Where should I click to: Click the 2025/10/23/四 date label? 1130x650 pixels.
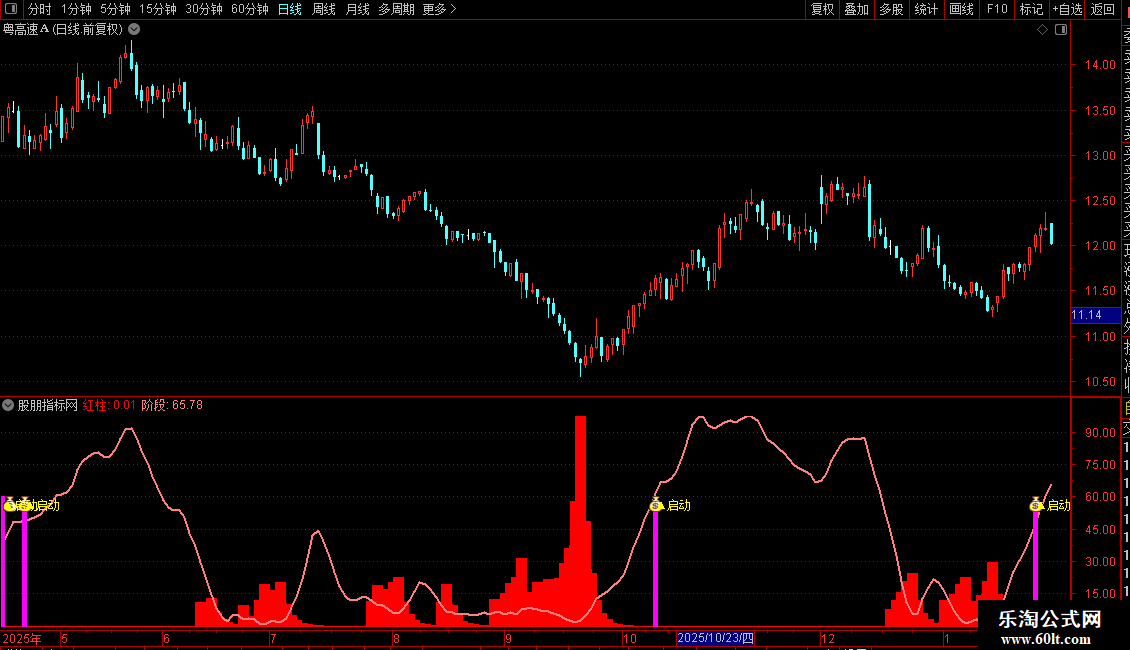pos(716,638)
